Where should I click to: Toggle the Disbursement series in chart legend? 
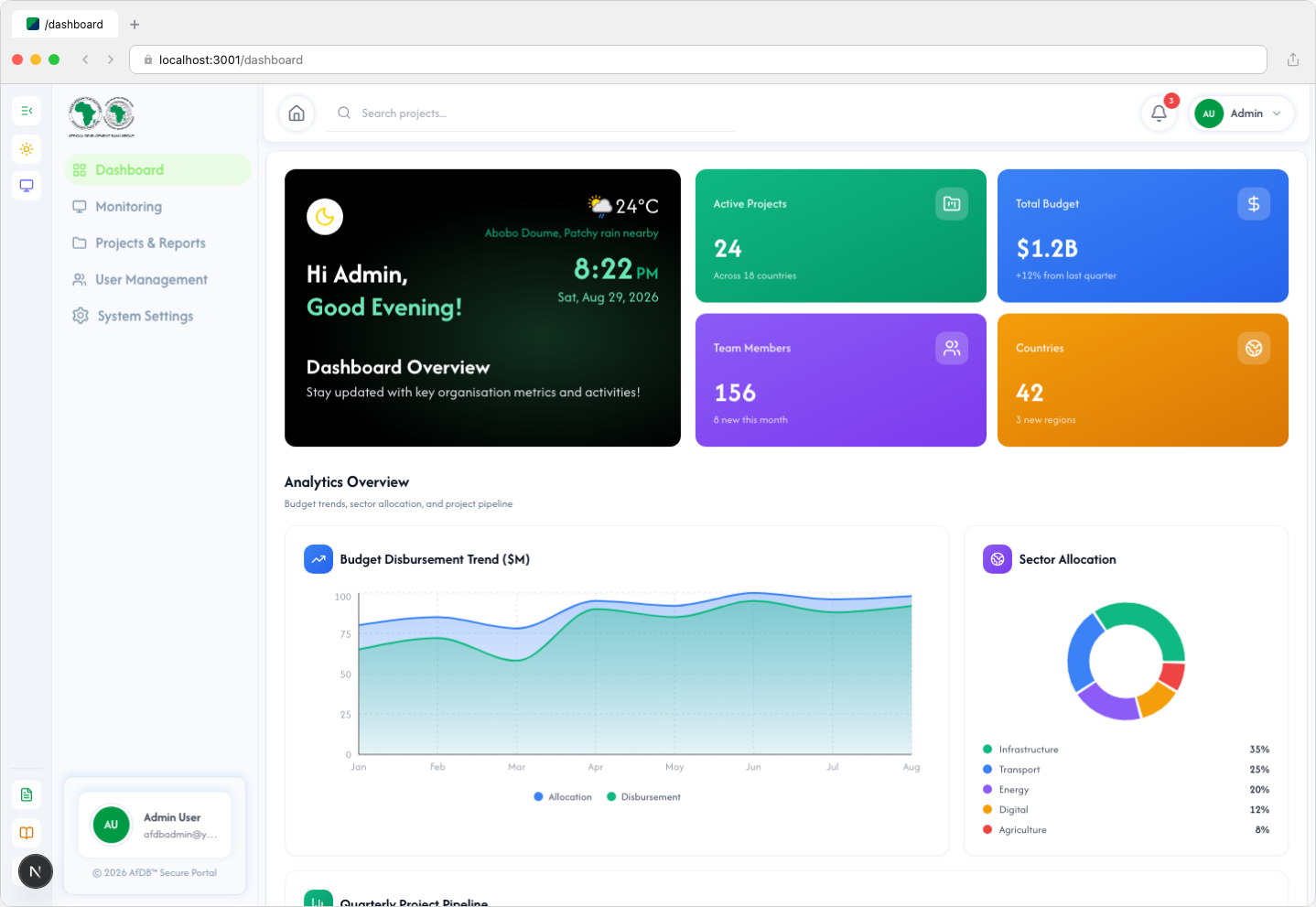[644, 797]
